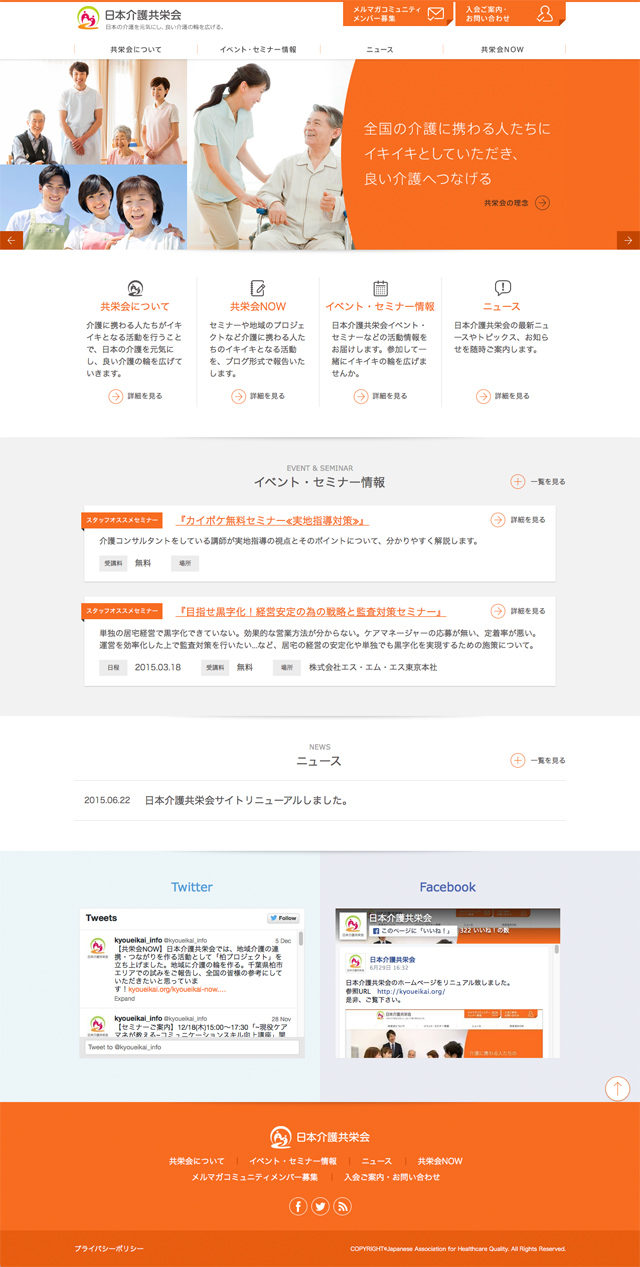Screen dimensions: 640x1267
Task: Open Facebook icon in footer
Action: click(x=298, y=1206)
